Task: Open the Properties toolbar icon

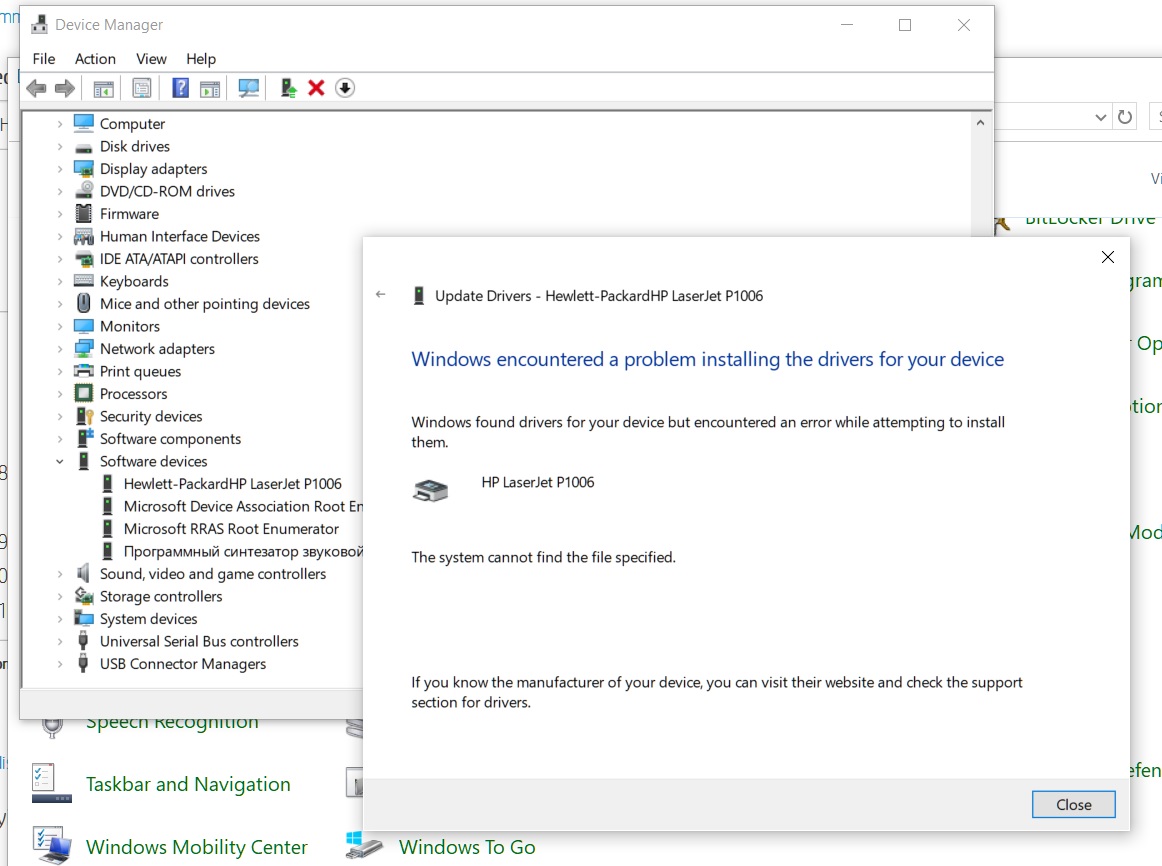Action: [x=142, y=88]
